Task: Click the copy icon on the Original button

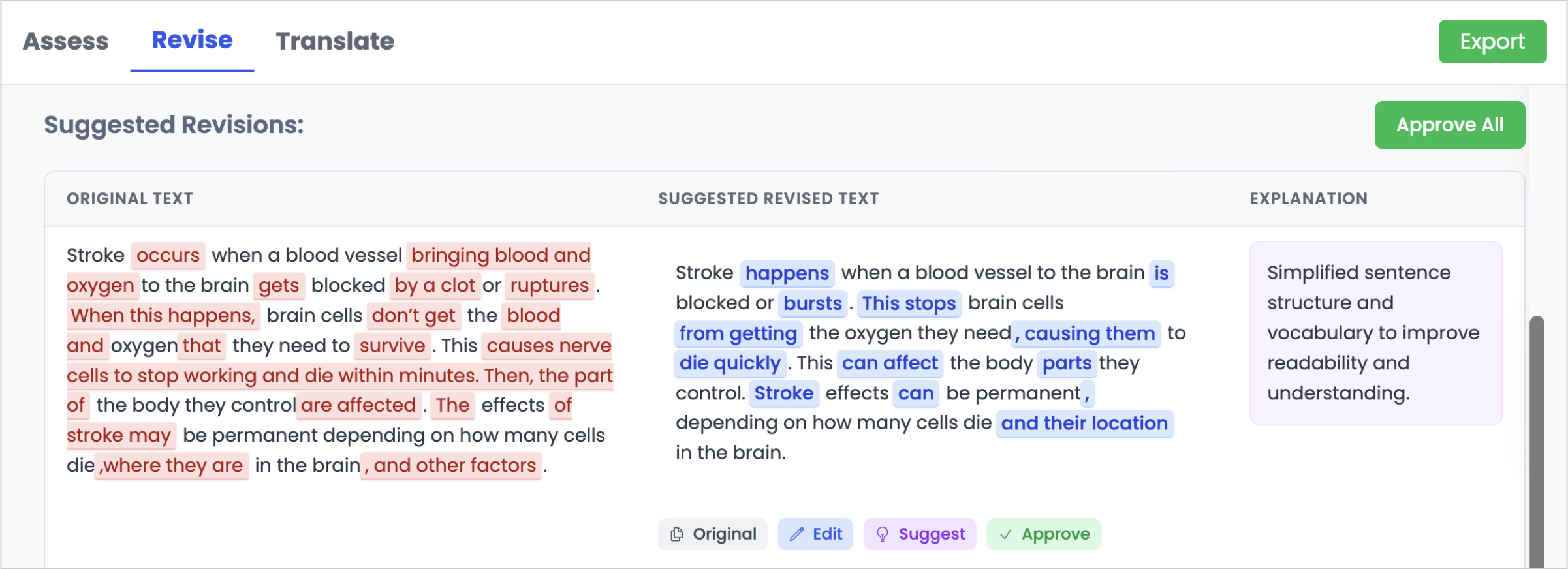Action: (x=677, y=534)
